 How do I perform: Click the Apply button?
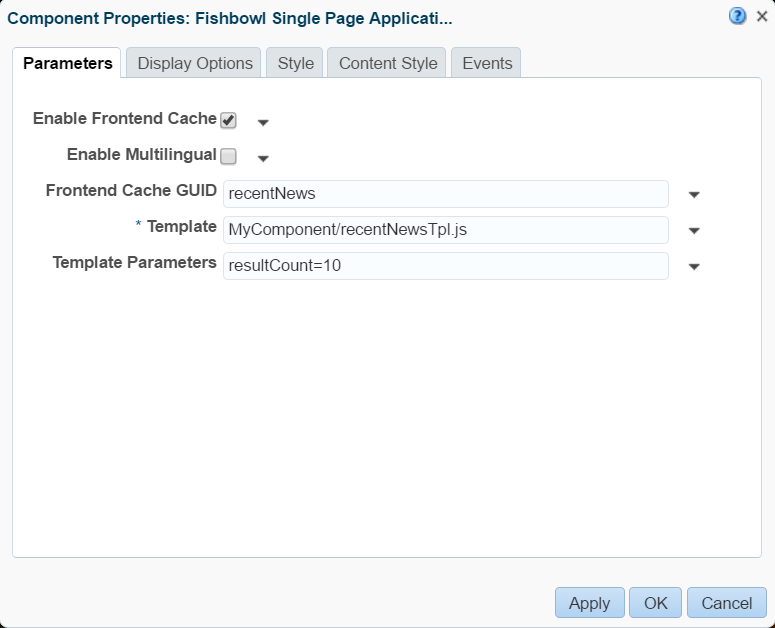590,603
